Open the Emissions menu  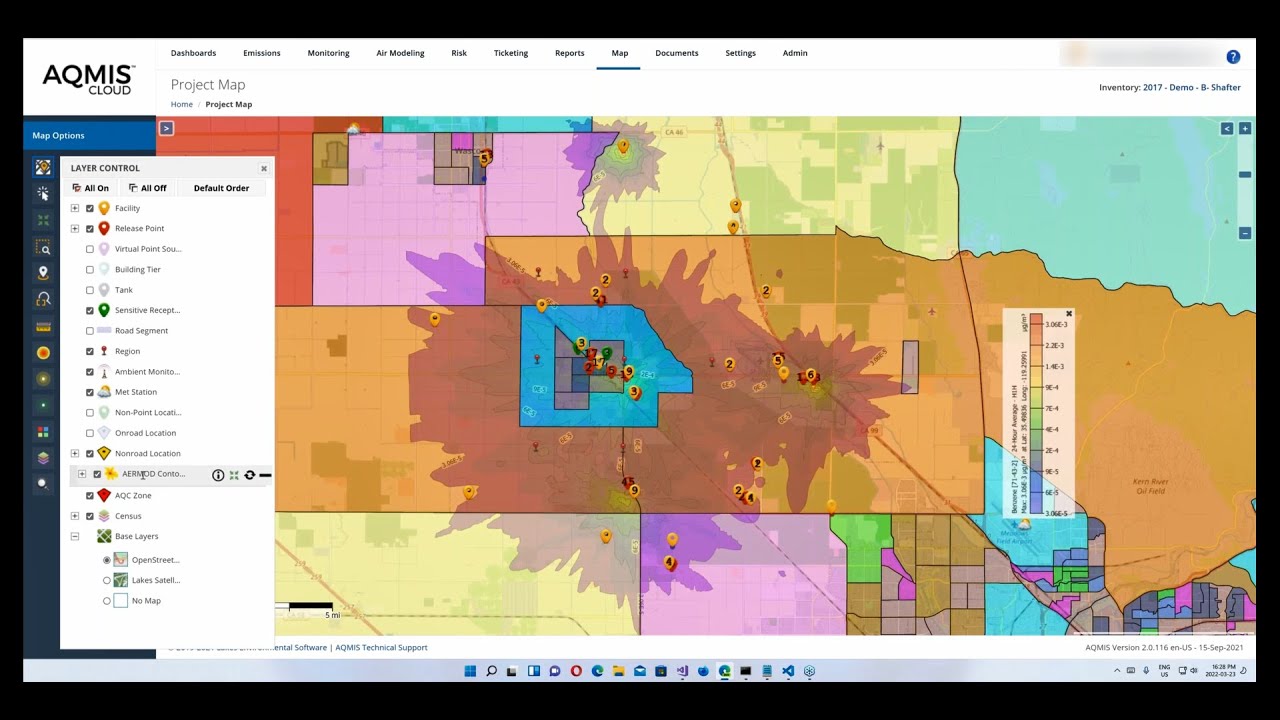[261, 53]
